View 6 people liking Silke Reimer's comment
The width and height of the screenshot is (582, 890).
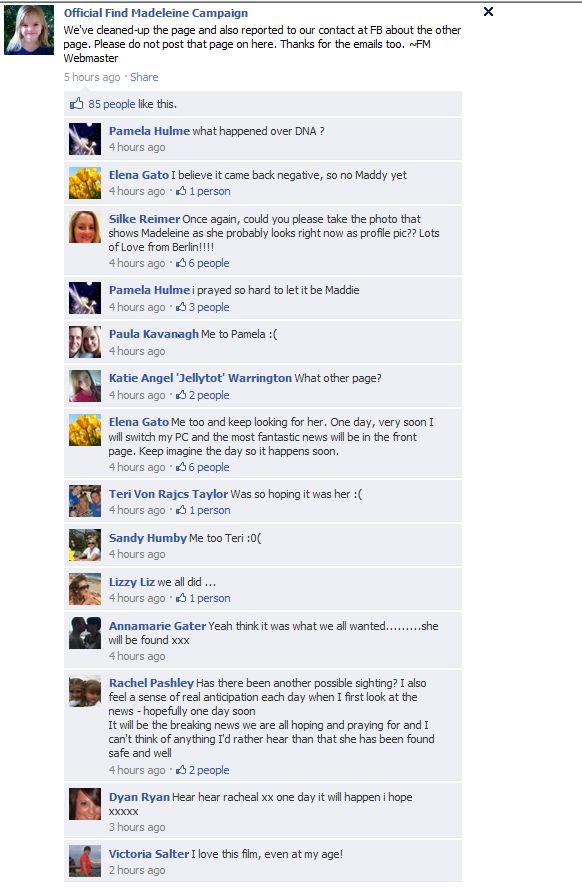point(209,263)
